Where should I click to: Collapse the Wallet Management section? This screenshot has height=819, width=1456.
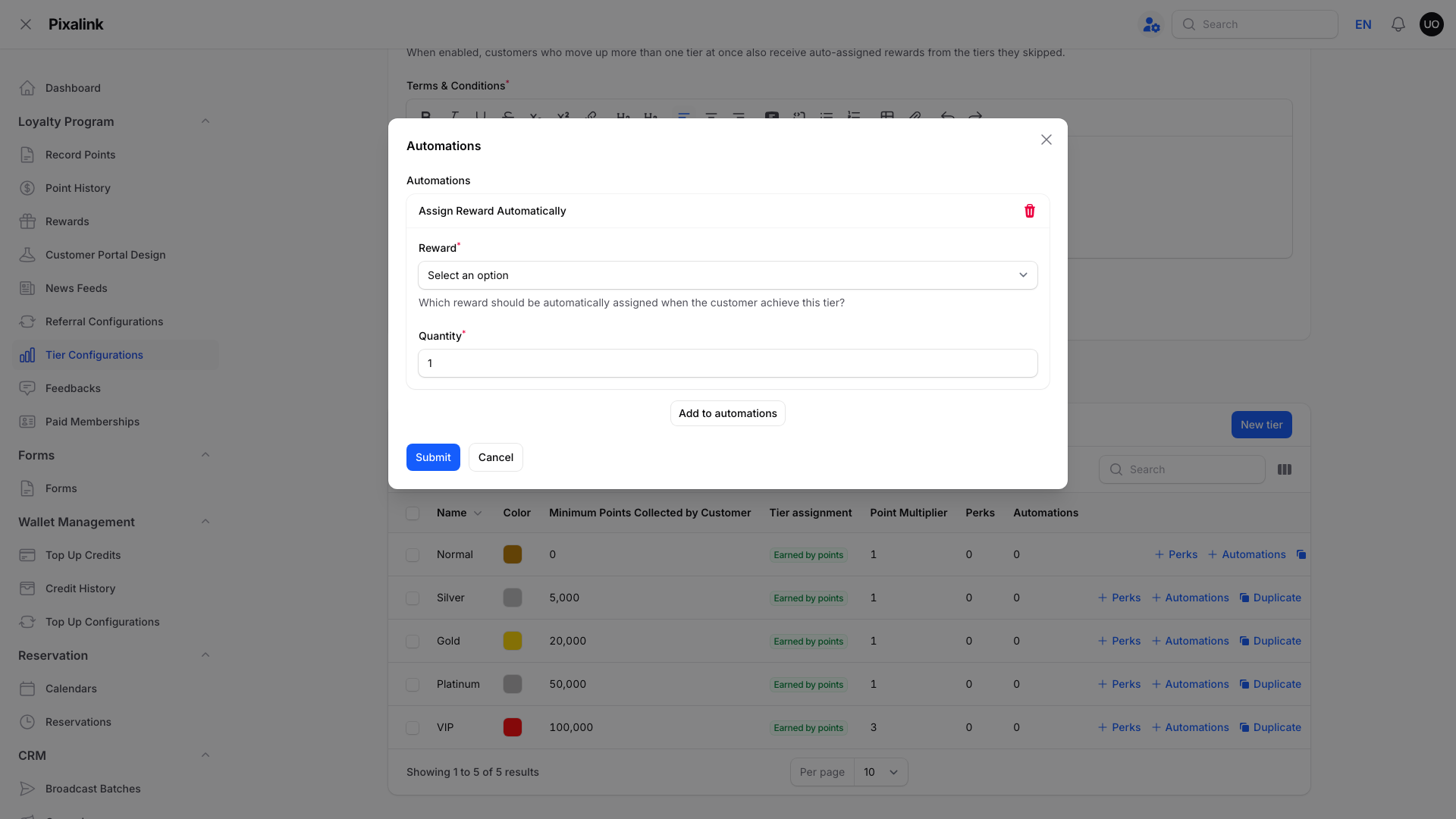coord(206,522)
